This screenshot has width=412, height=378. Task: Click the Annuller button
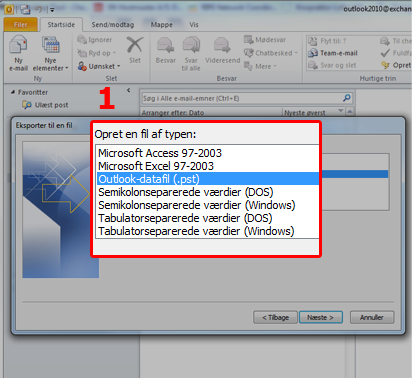point(372,317)
